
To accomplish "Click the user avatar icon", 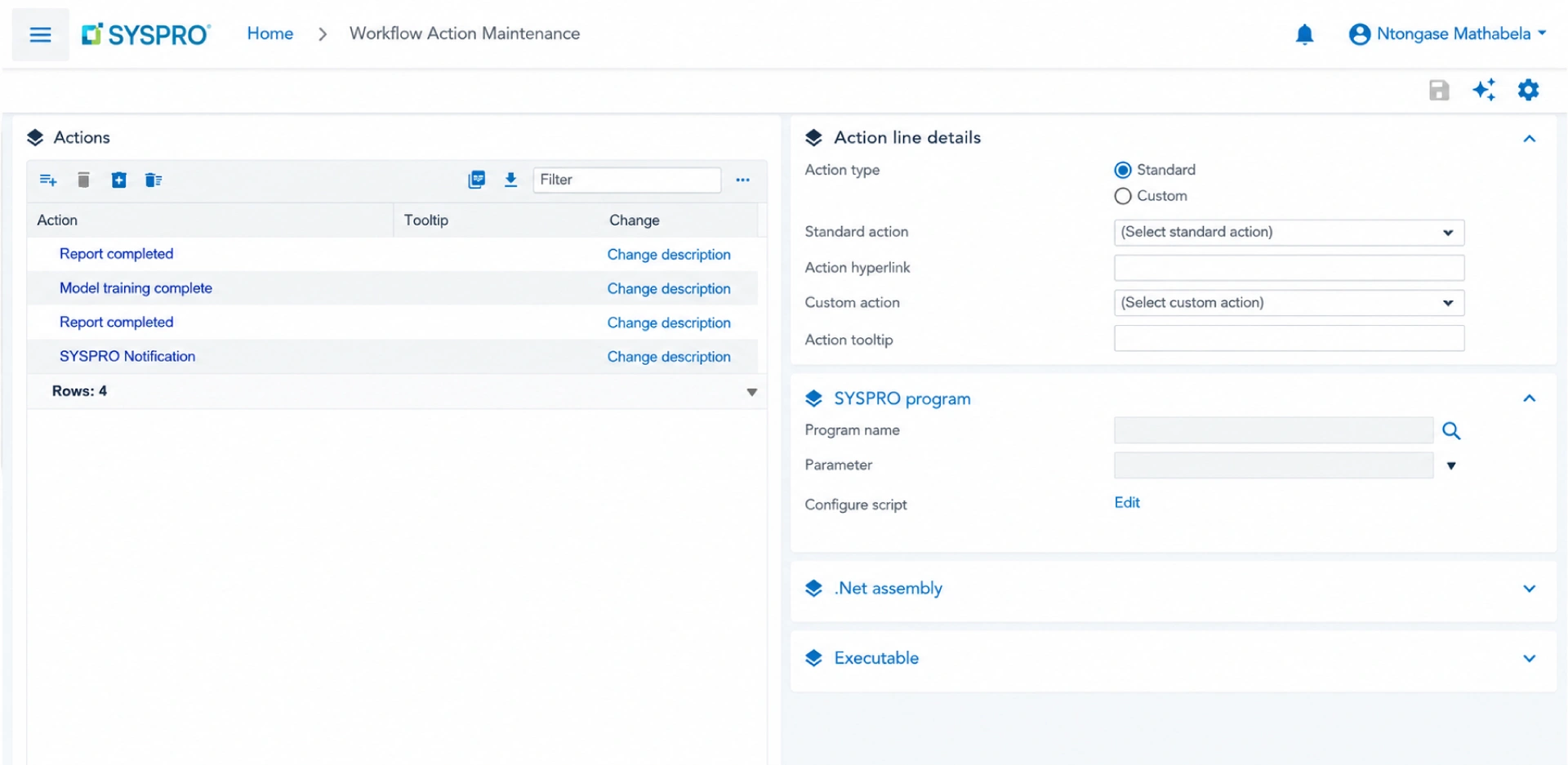I will (1359, 34).
